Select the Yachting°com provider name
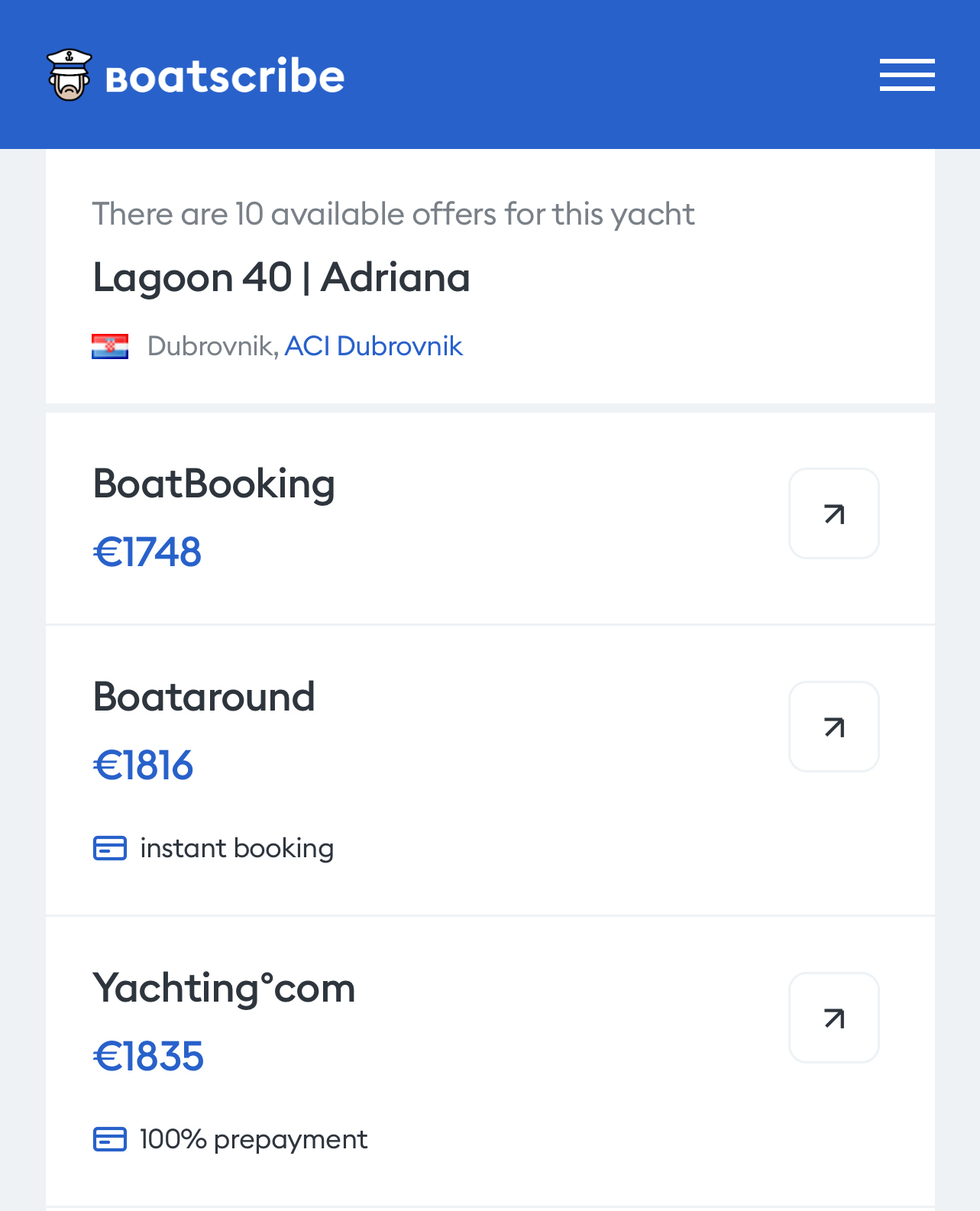Viewport: 980px width, 1211px height. 224,988
